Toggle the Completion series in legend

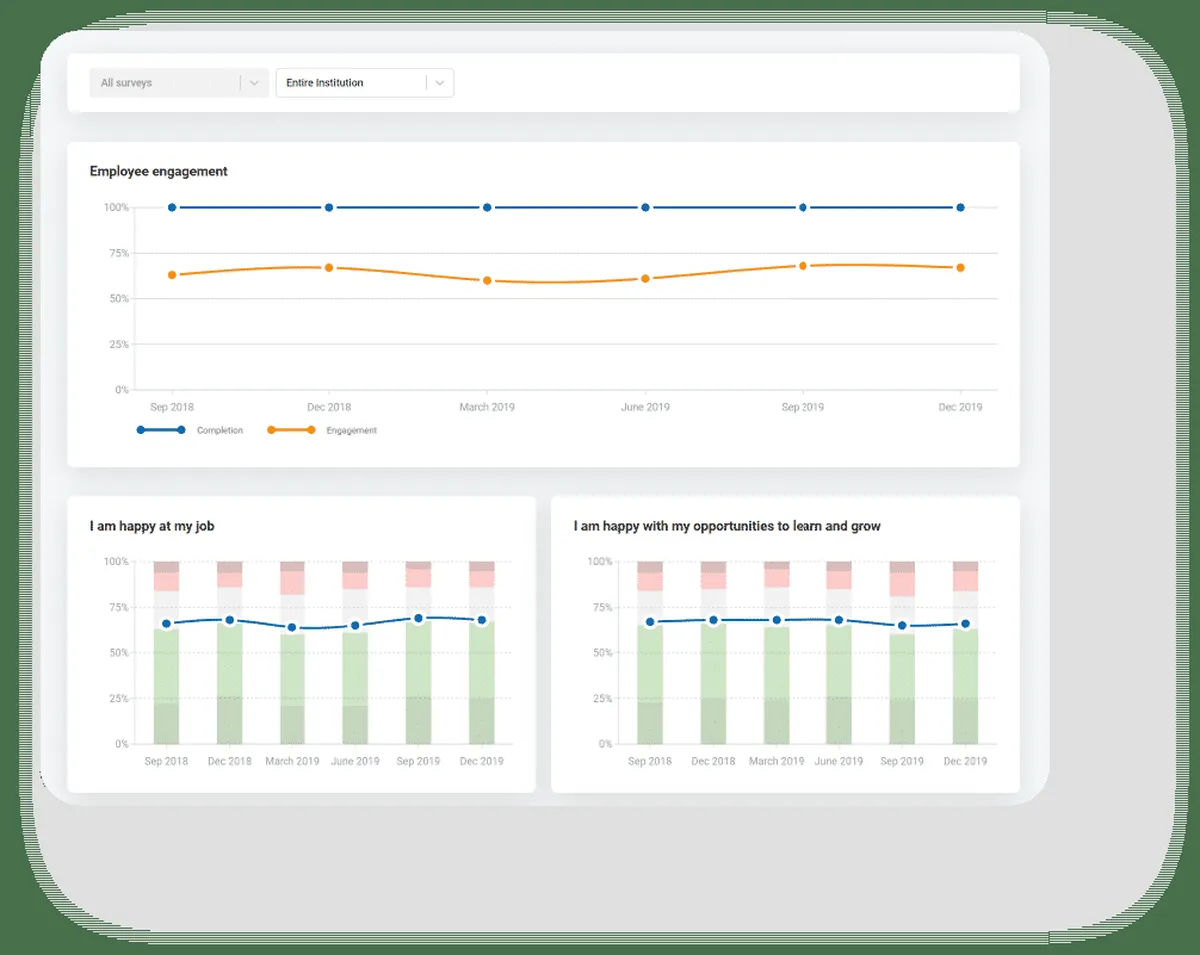tap(219, 430)
